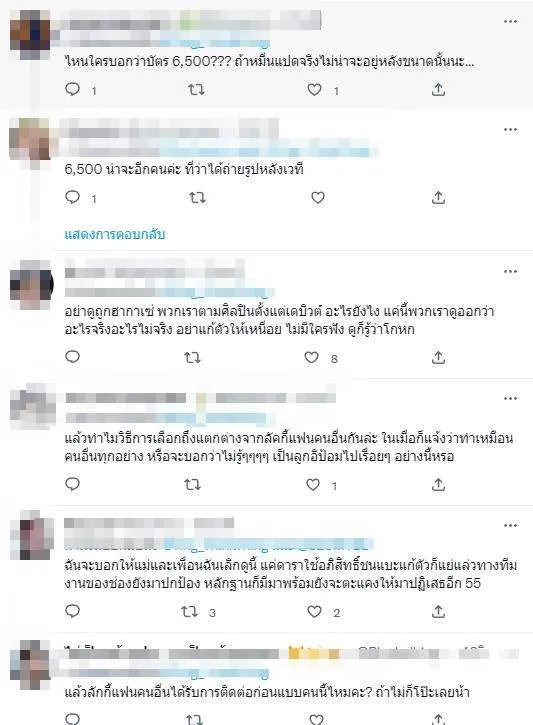
Task: Open more options on the ฮากาเซ่ tweet
Action: 510,271
